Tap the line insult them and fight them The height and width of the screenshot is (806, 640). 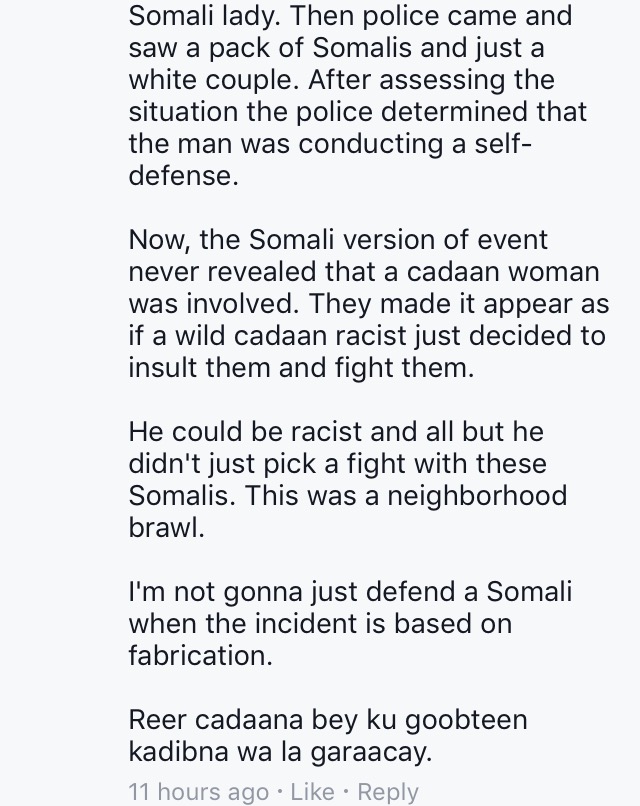301,368
